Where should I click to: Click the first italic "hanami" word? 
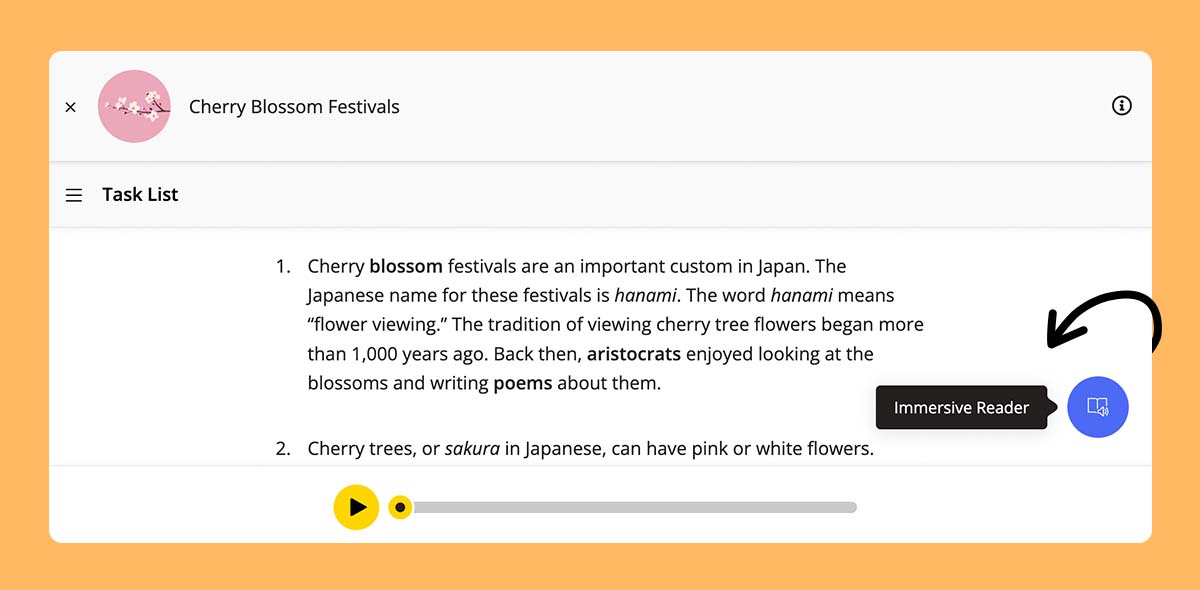coord(645,296)
